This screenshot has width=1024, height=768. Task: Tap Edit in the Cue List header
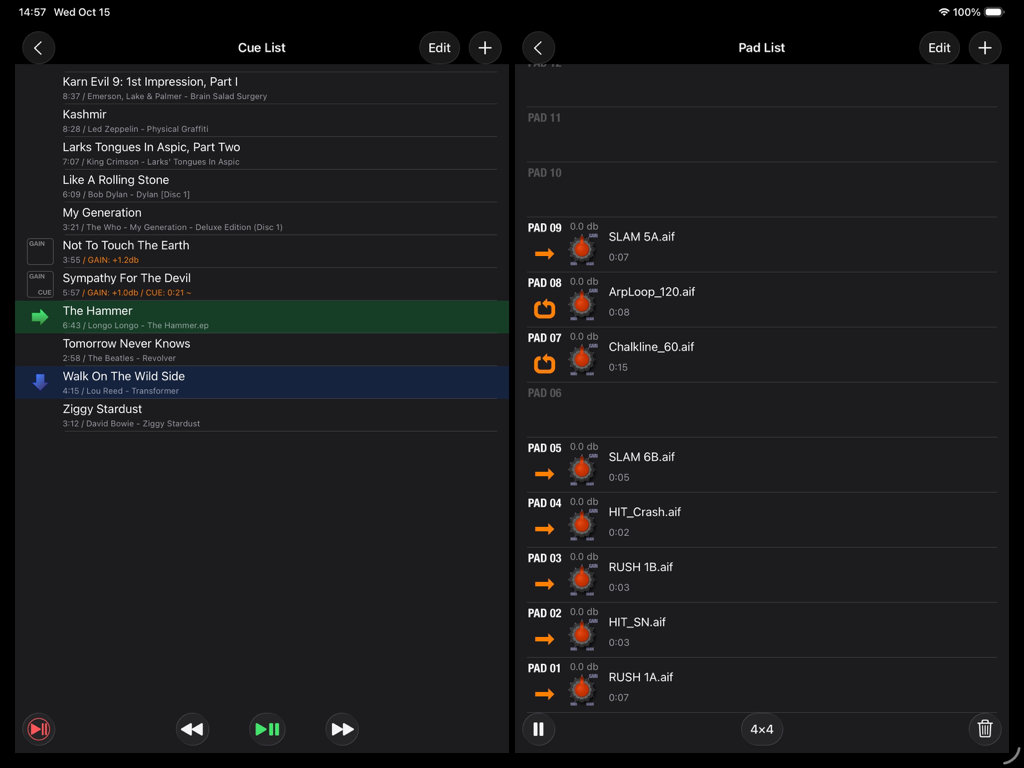[x=439, y=47]
